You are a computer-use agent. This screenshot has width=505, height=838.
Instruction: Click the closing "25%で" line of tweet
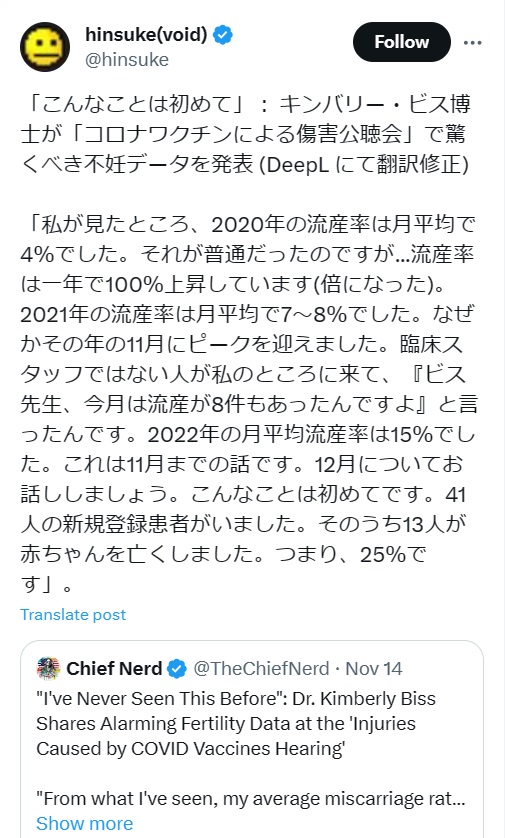223,555
